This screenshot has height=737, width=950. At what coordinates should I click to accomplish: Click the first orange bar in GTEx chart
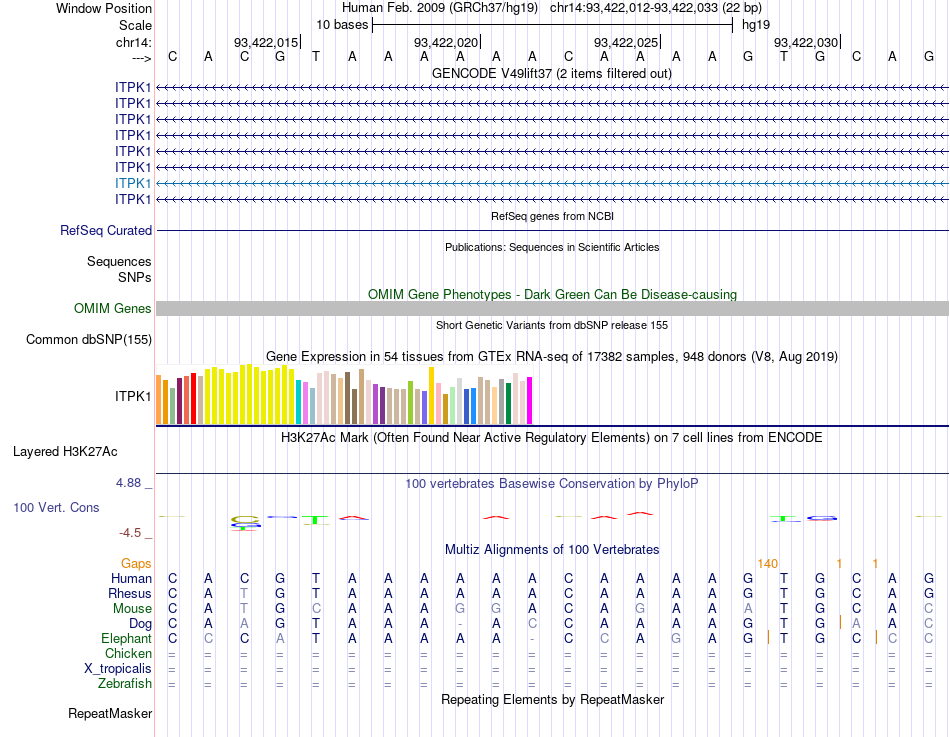pyautogui.click(x=159, y=399)
